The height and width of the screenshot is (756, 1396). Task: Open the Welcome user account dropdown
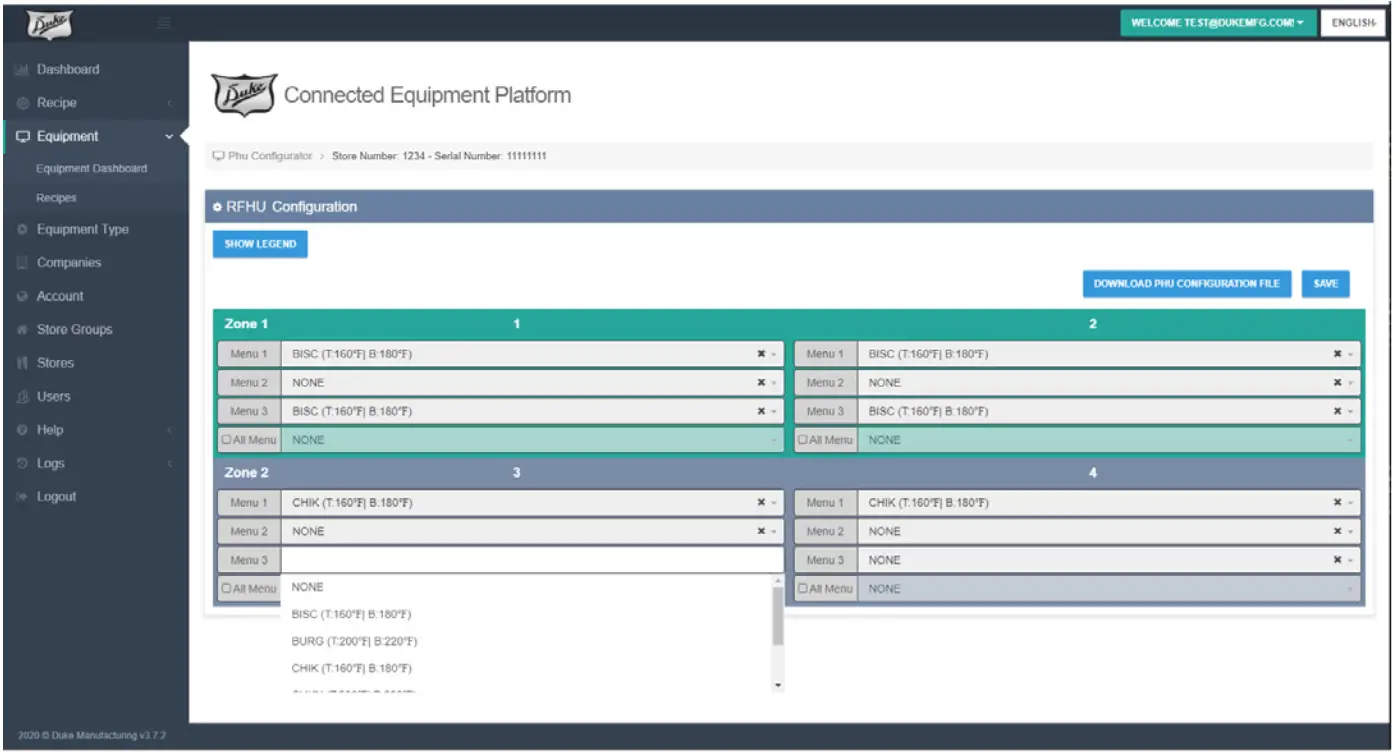tap(1218, 23)
